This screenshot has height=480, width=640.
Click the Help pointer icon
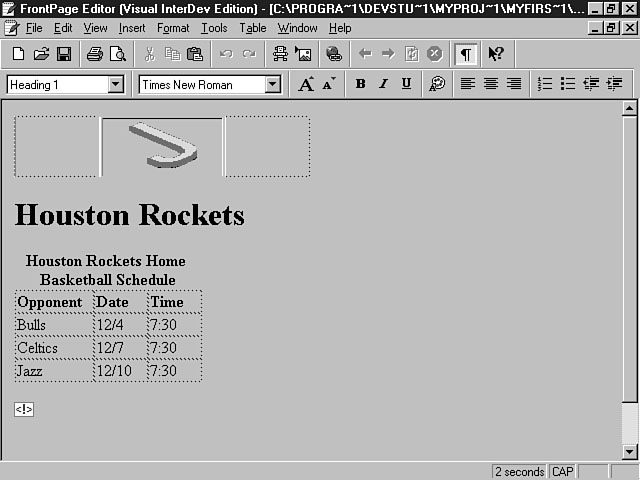(x=496, y=54)
